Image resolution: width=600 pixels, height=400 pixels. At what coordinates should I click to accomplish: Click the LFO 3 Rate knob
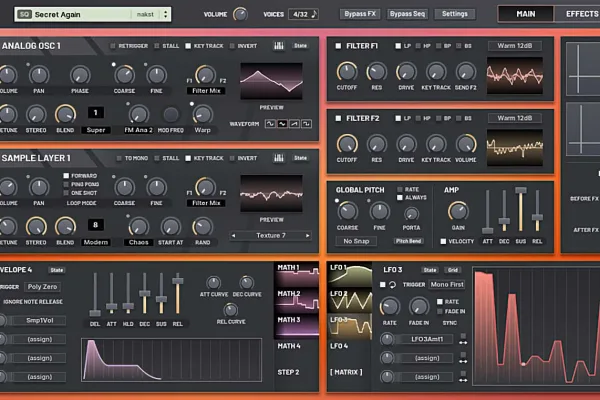[390, 307]
